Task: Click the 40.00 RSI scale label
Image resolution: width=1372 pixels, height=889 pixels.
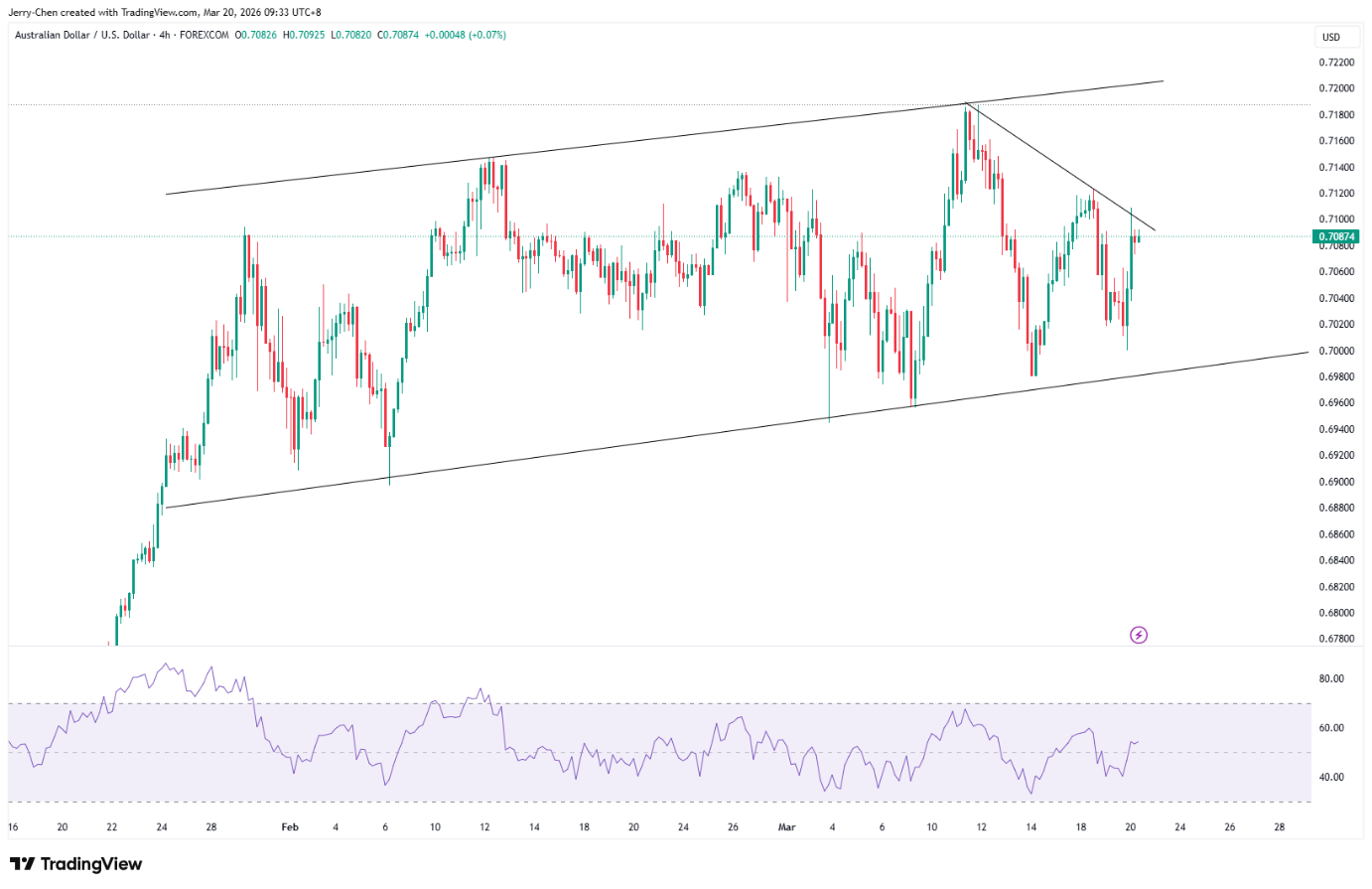Action: point(1331,777)
